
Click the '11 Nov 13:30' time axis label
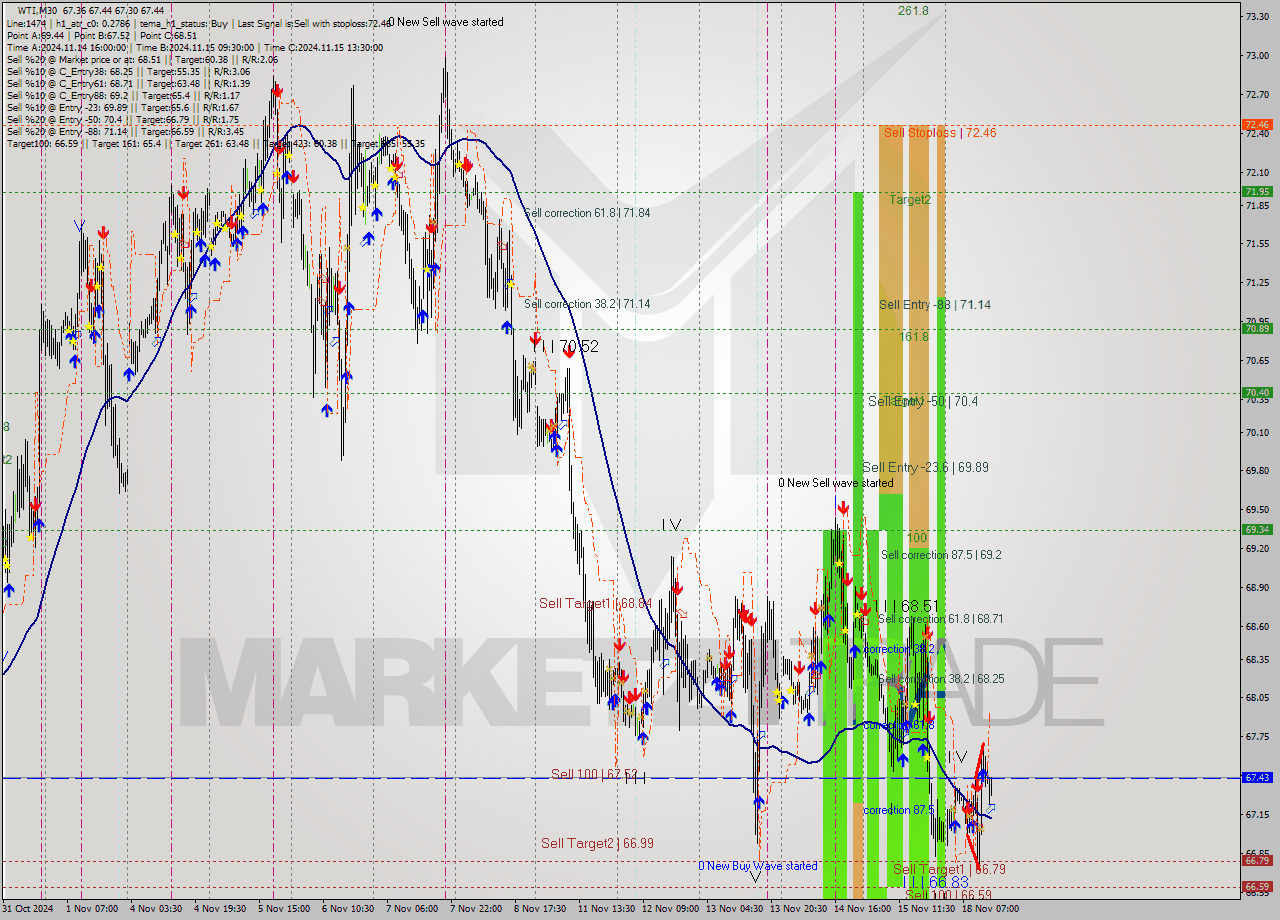pos(606,908)
